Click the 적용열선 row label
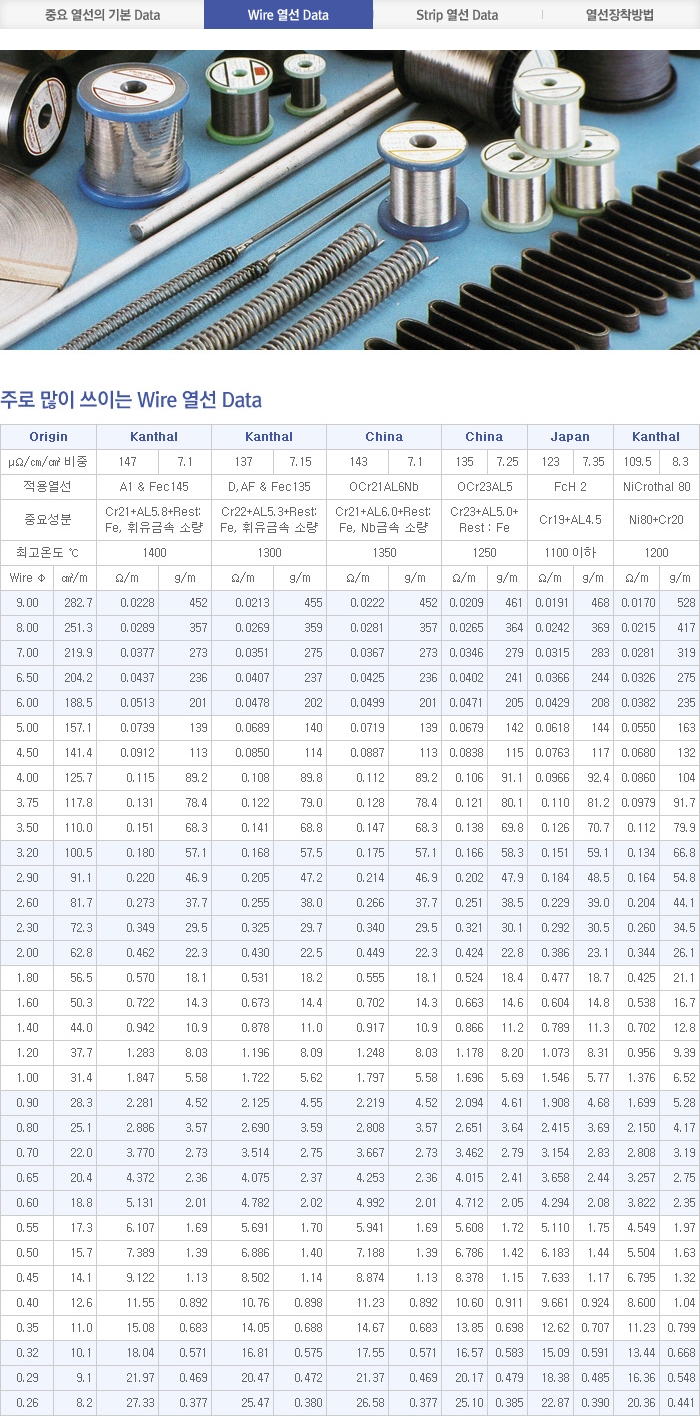 pyautogui.click(x=48, y=487)
